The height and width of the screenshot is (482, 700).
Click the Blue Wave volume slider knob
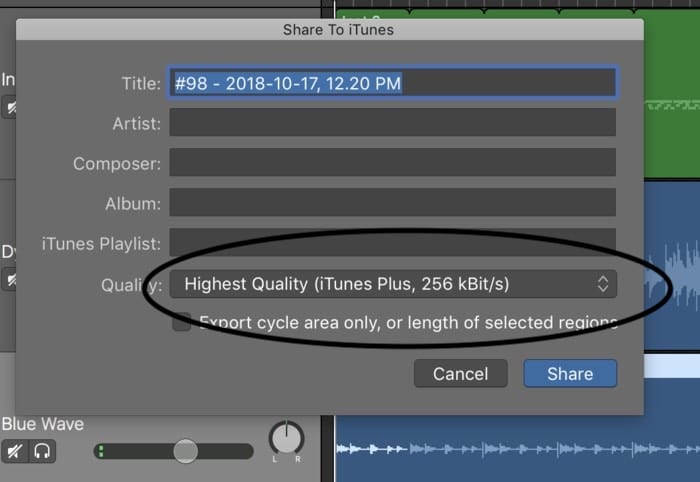pyautogui.click(x=185, y=451)
